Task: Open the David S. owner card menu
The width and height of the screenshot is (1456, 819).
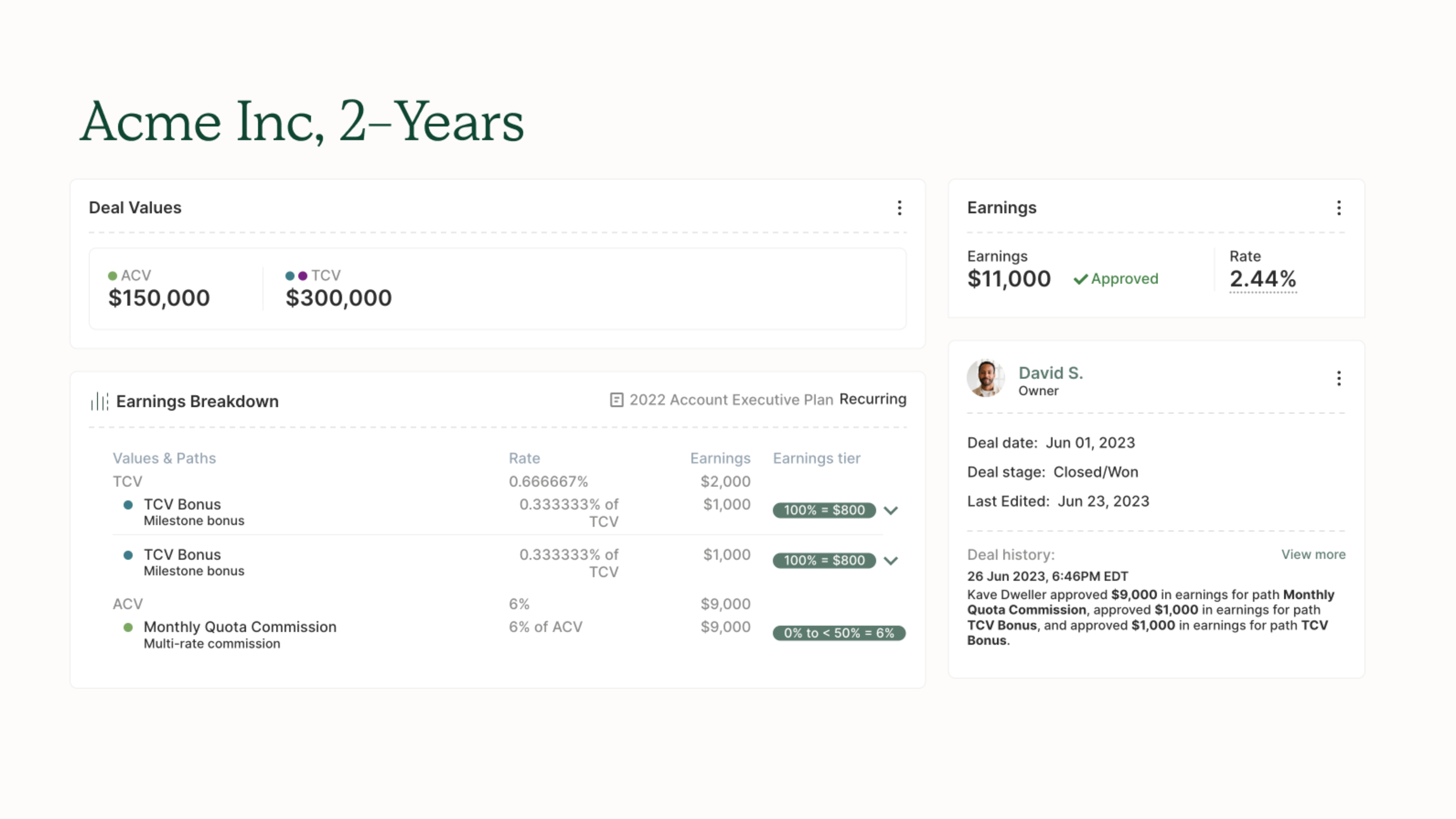Action: (x=1338, y=378)
